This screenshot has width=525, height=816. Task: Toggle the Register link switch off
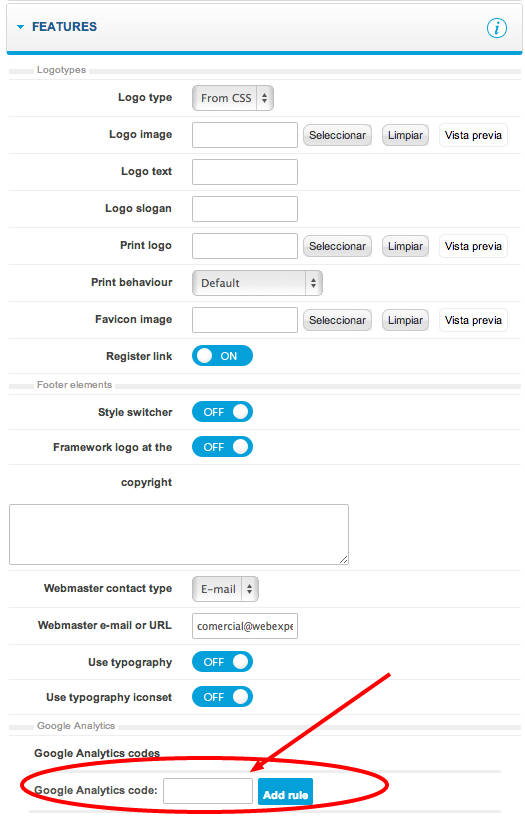click(222, 356)
